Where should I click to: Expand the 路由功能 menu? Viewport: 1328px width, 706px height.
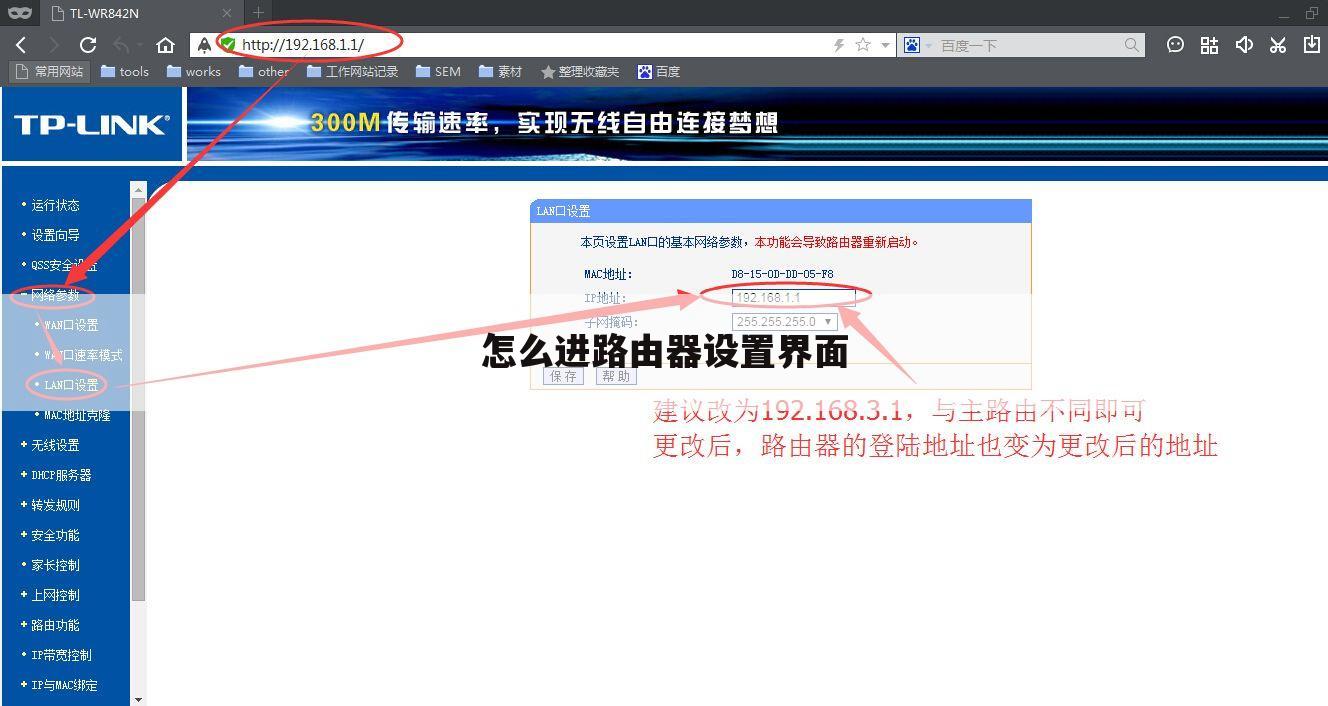tap(55, 625)
